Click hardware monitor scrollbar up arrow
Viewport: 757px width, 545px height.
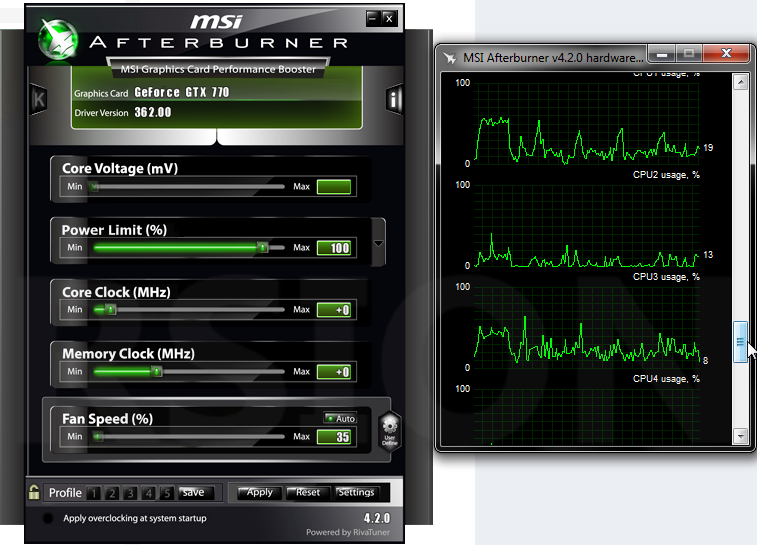pyautogui.click(x=741, y=82)
